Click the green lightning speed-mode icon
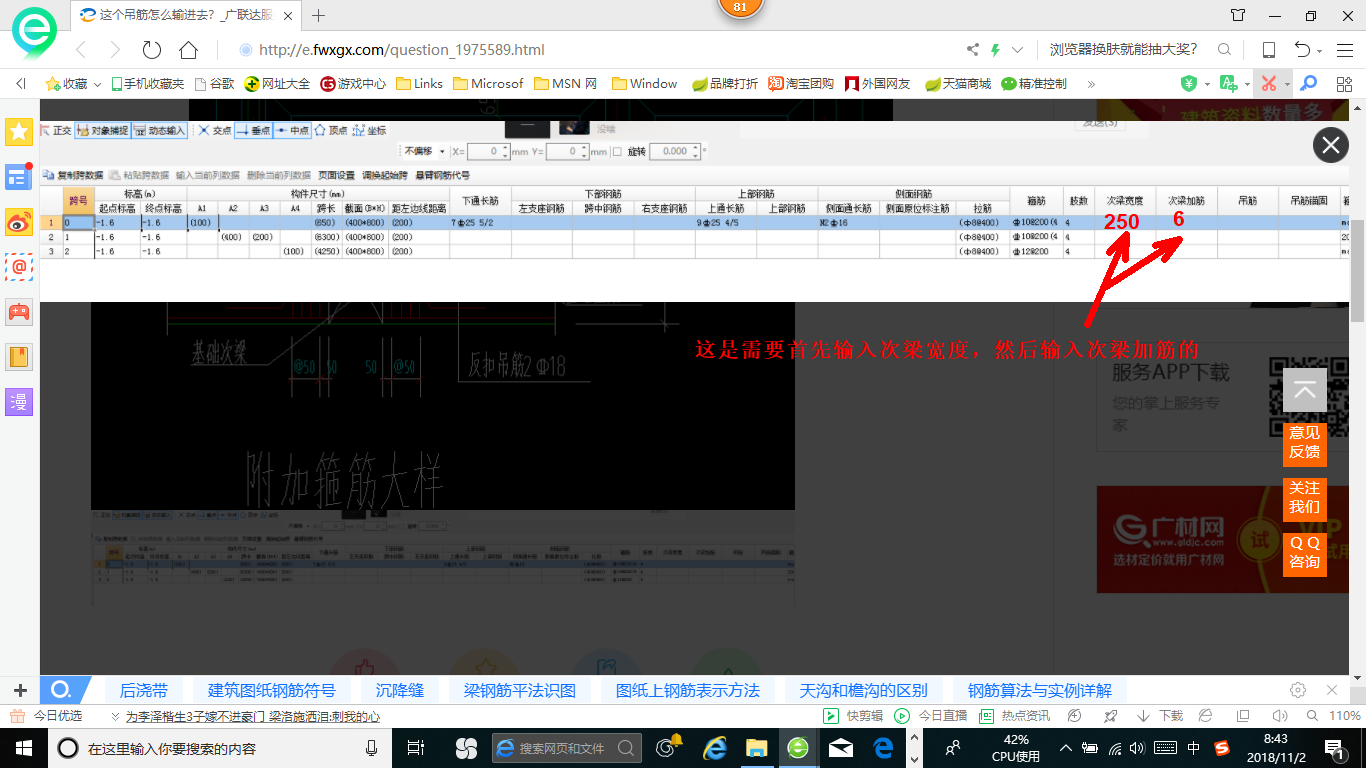This screenshot has width=1366, height=768. point(995,50)
